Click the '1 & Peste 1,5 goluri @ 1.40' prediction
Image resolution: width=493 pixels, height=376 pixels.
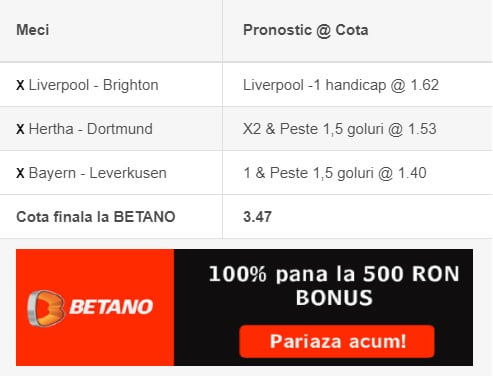335,173
